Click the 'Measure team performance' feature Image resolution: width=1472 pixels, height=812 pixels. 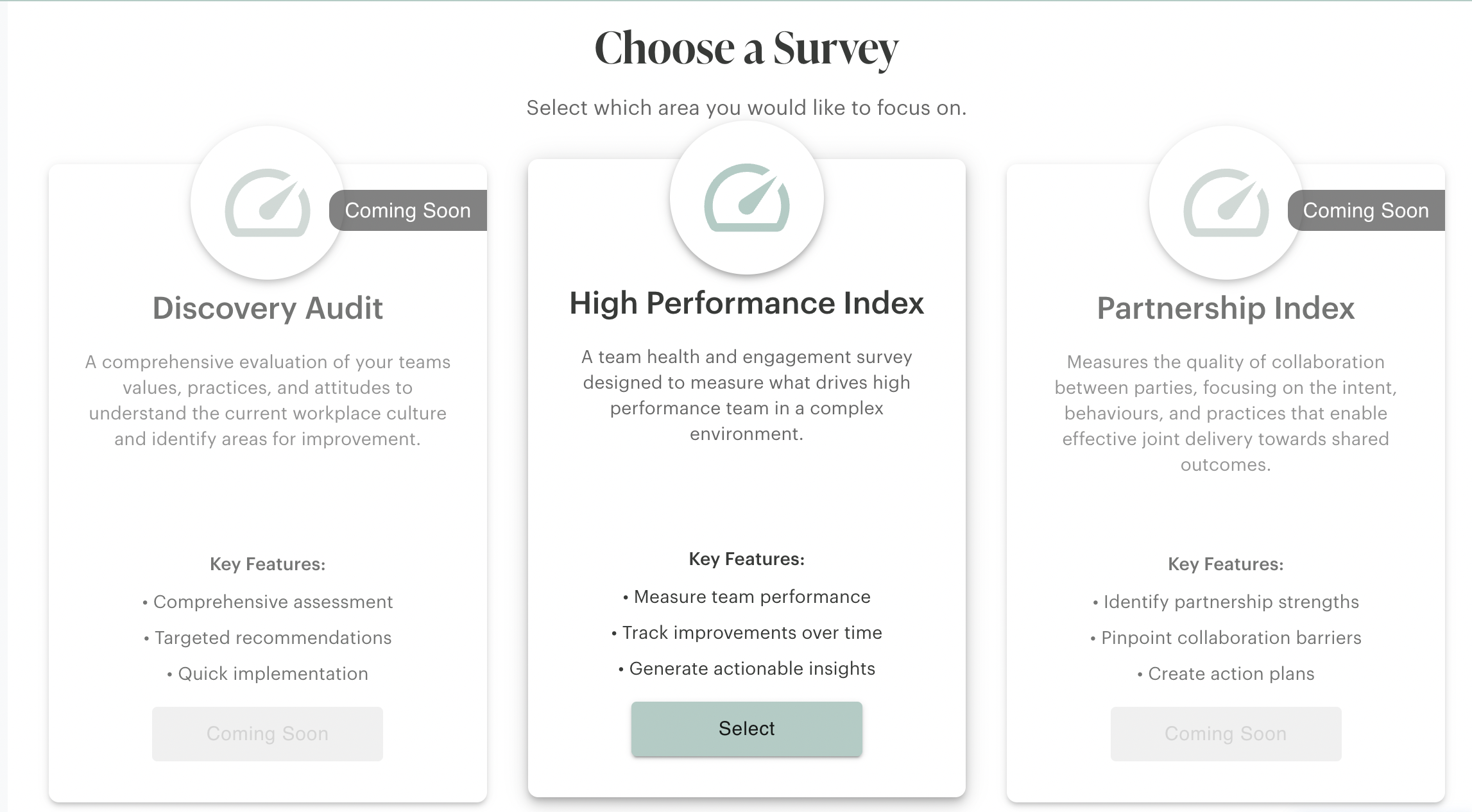point(747,596)
